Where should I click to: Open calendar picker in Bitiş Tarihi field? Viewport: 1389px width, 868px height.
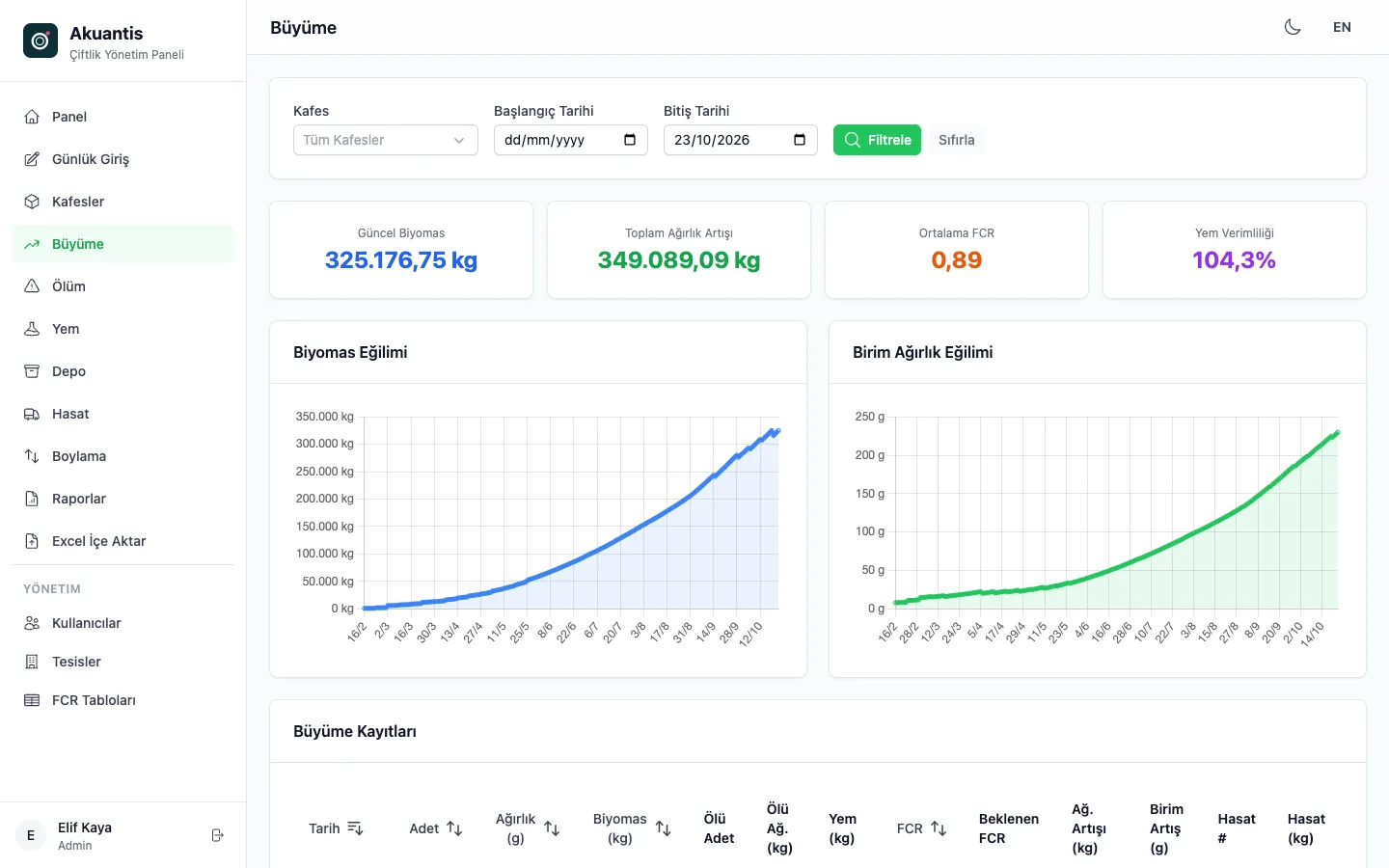click(x=800, y=140)
